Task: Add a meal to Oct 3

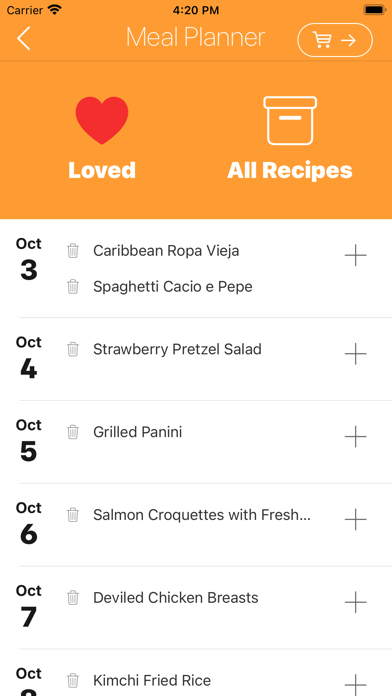Action: pos(356,255)
